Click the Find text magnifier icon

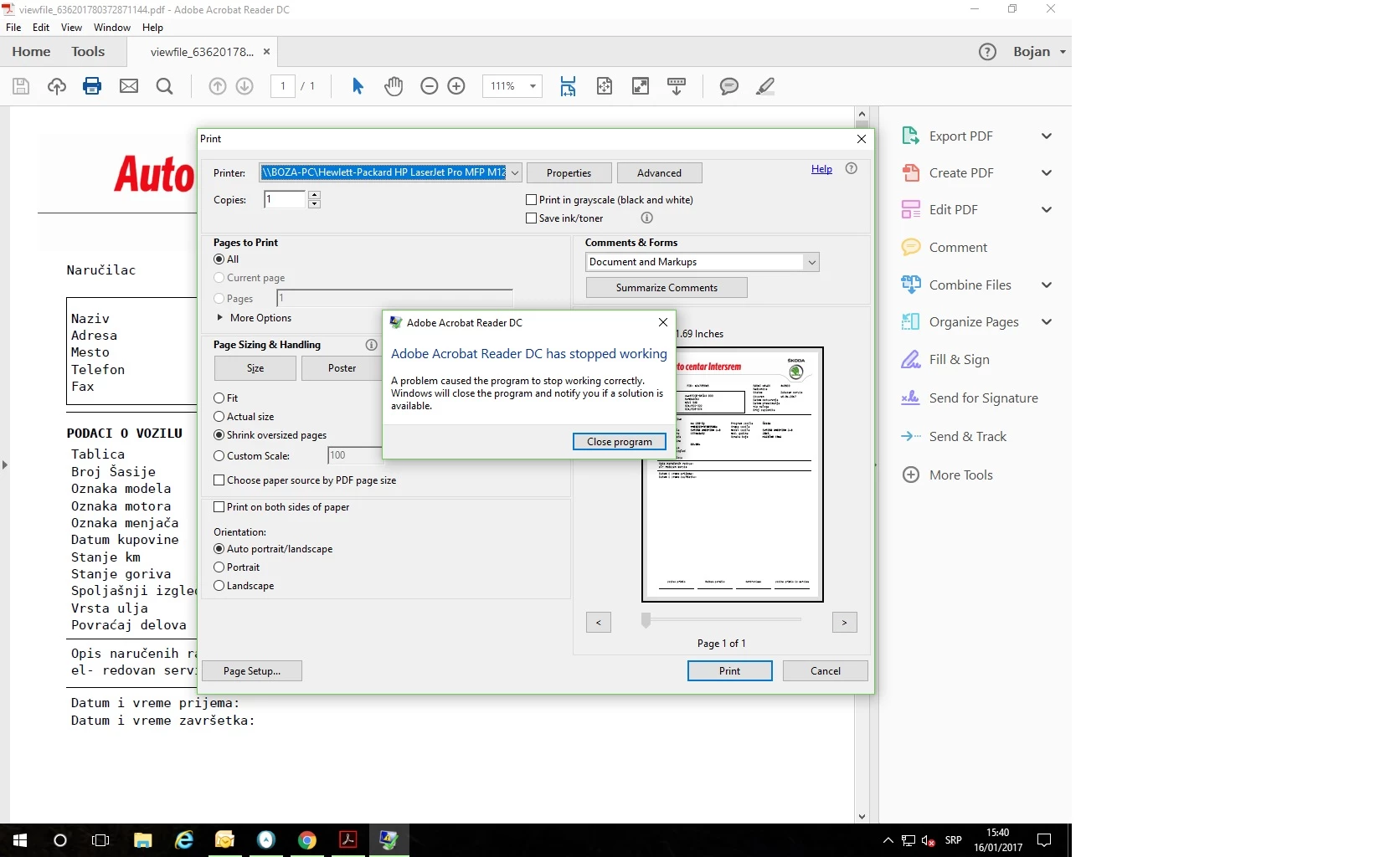165,86
